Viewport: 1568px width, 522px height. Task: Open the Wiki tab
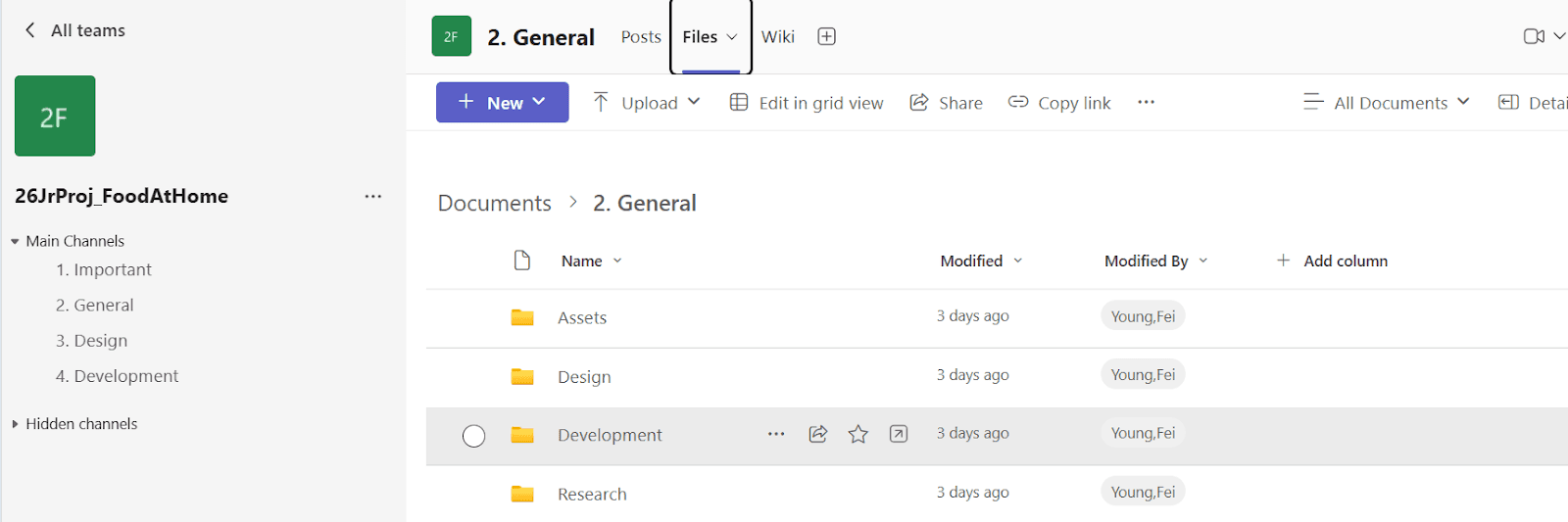pyautogui.click(x=777, y=37)
